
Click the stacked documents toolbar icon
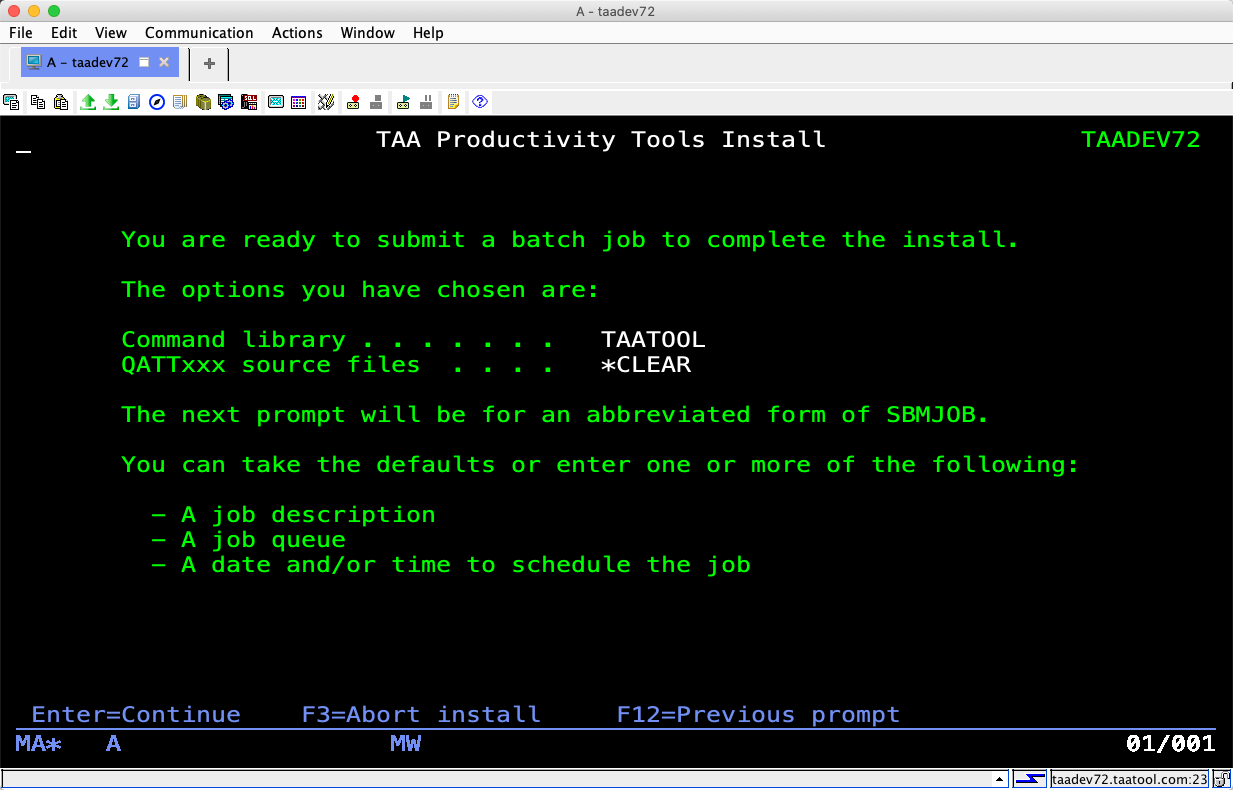click(x=180, y=102)
